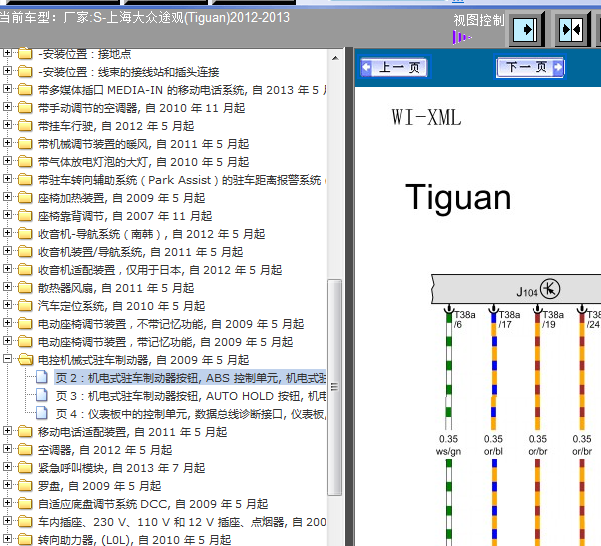Viewport: 601px width, 546px height.
Task: Expand the 带挂车行驶 folder
Action: click(x=7, y=125)
